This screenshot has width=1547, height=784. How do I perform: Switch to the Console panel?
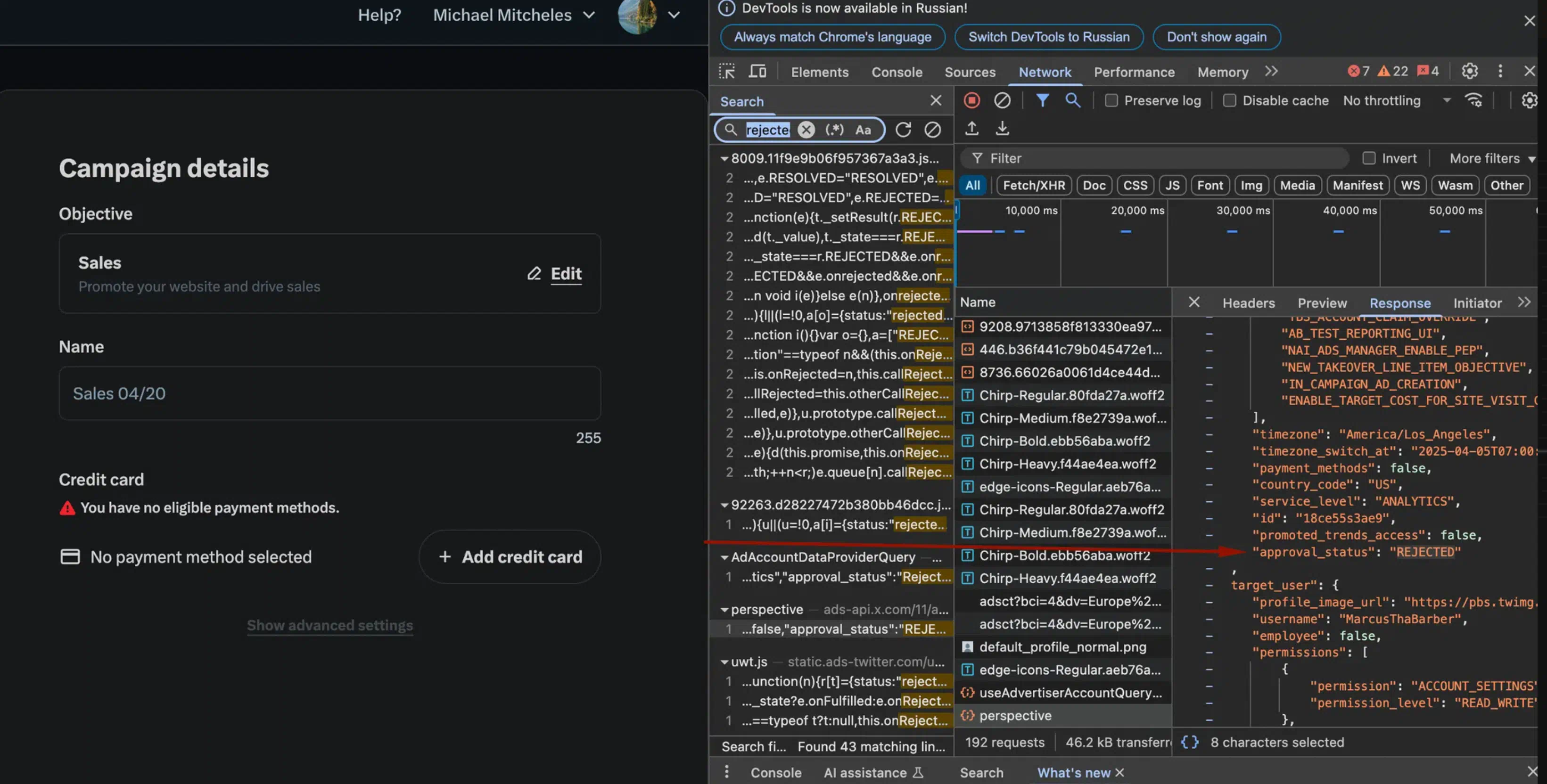pos(897,72)
